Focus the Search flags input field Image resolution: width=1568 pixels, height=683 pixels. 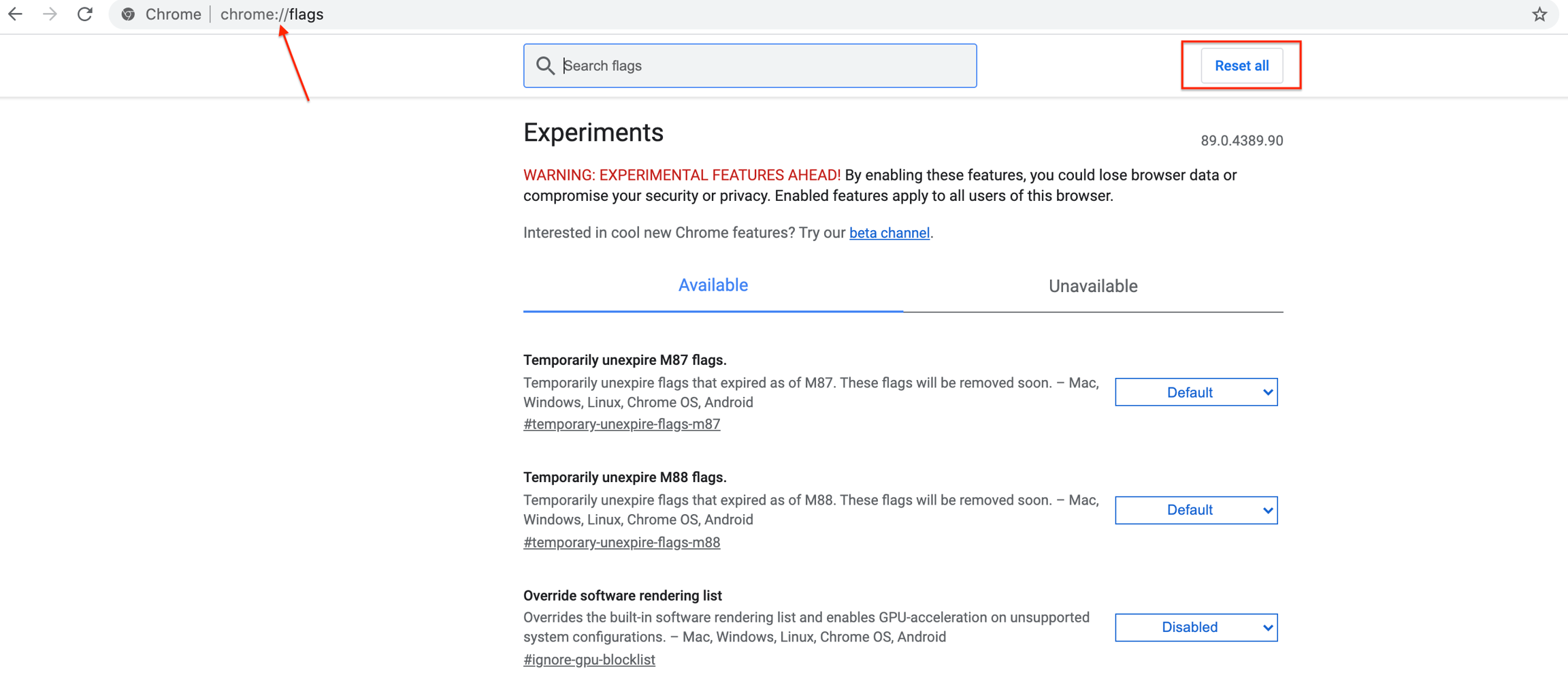(762, 66)
